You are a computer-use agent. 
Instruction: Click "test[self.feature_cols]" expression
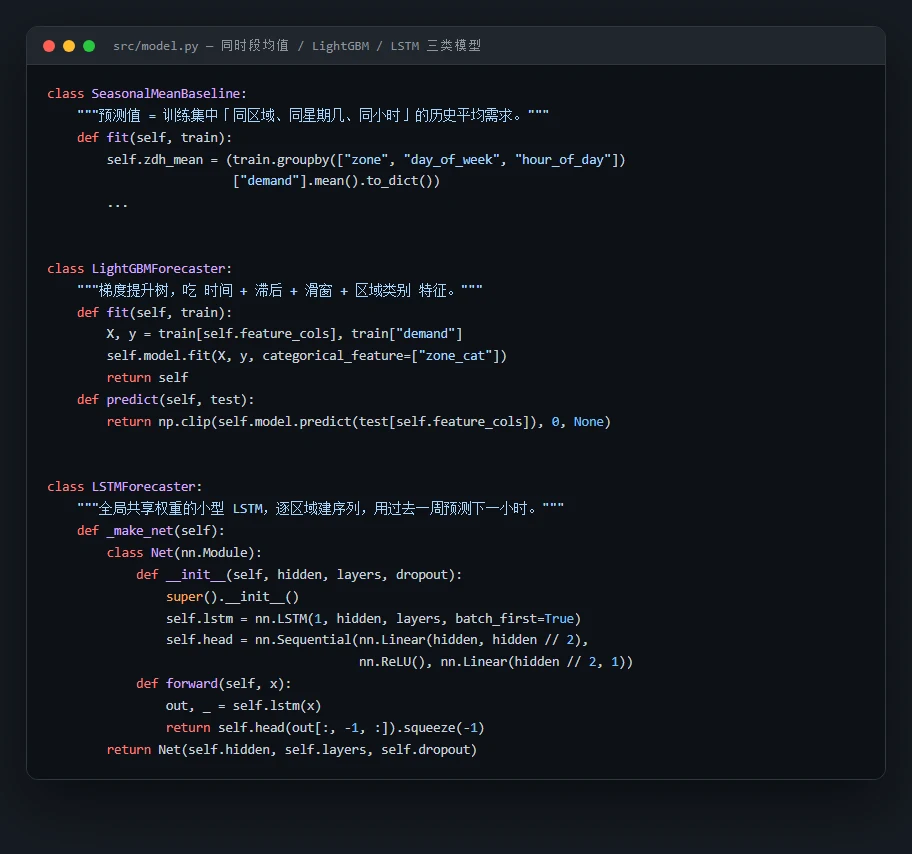point(444,422)
